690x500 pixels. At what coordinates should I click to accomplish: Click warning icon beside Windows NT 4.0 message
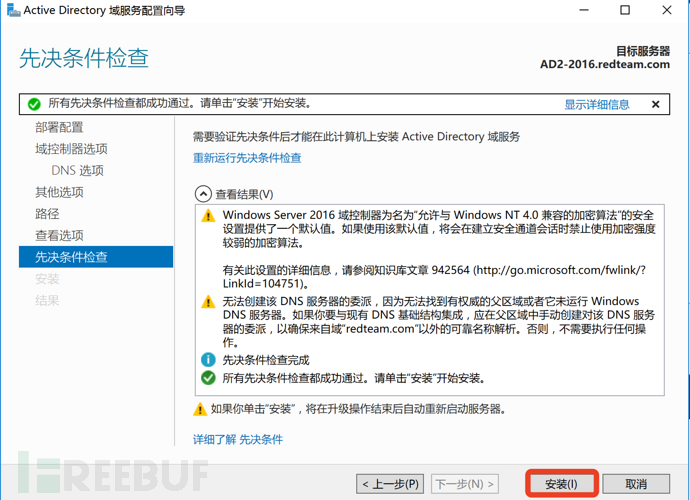click(208, 216)
